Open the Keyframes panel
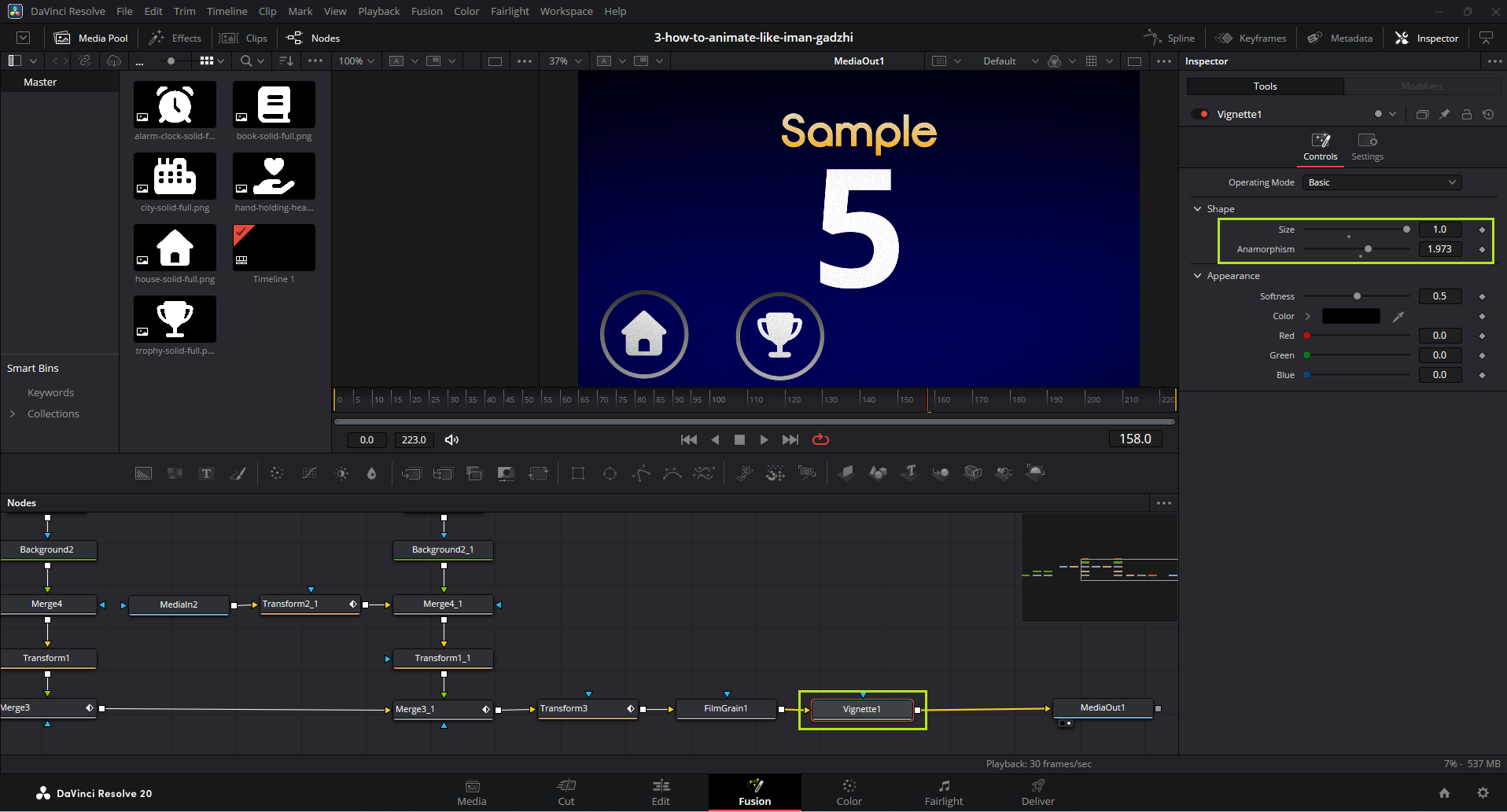1507x812 pixels. (1251, 38)
